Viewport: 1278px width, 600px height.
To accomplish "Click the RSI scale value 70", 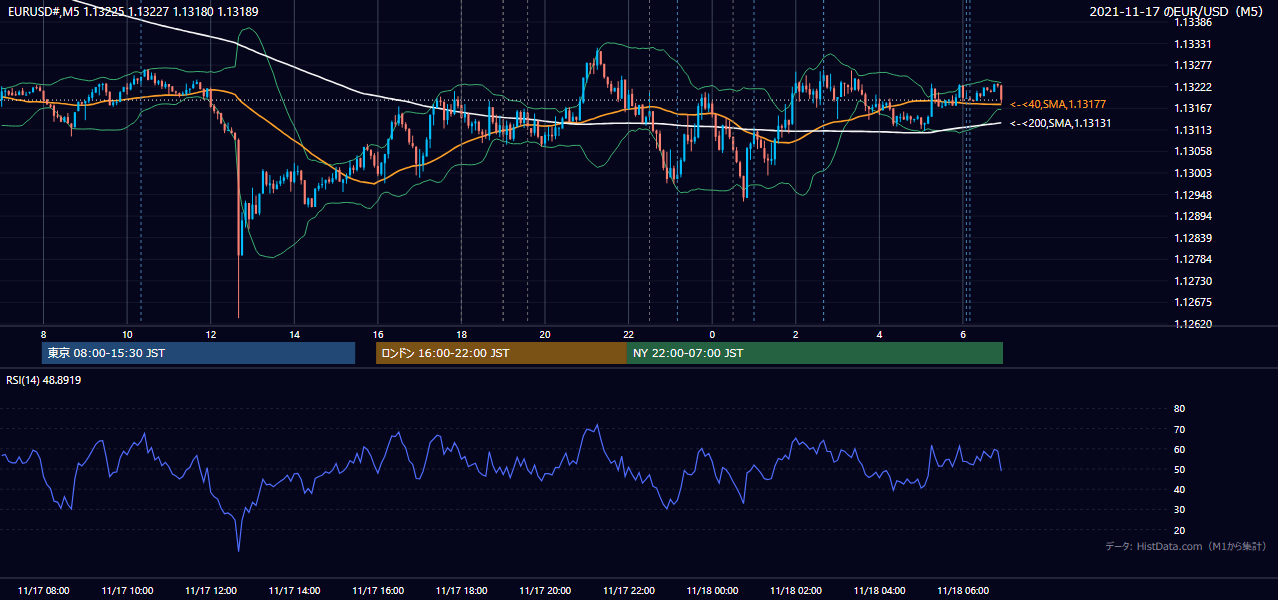I will 1179,429.
